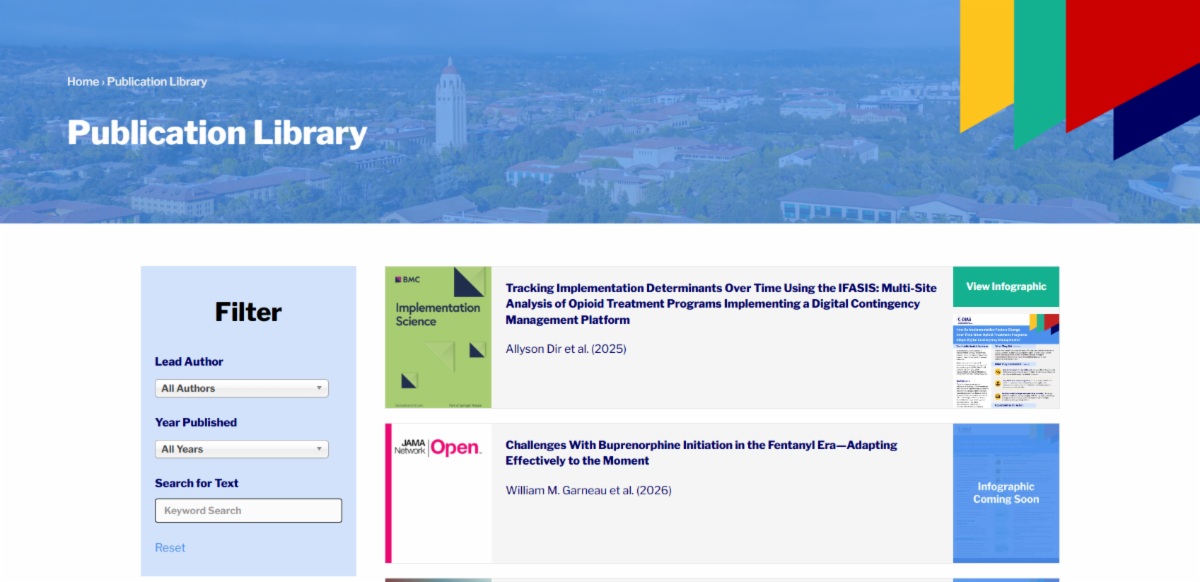Click the Infographic Coming Soon tile
Image resolution: width=1200 pixels, height=582 pixels.
coord(1006,493)
